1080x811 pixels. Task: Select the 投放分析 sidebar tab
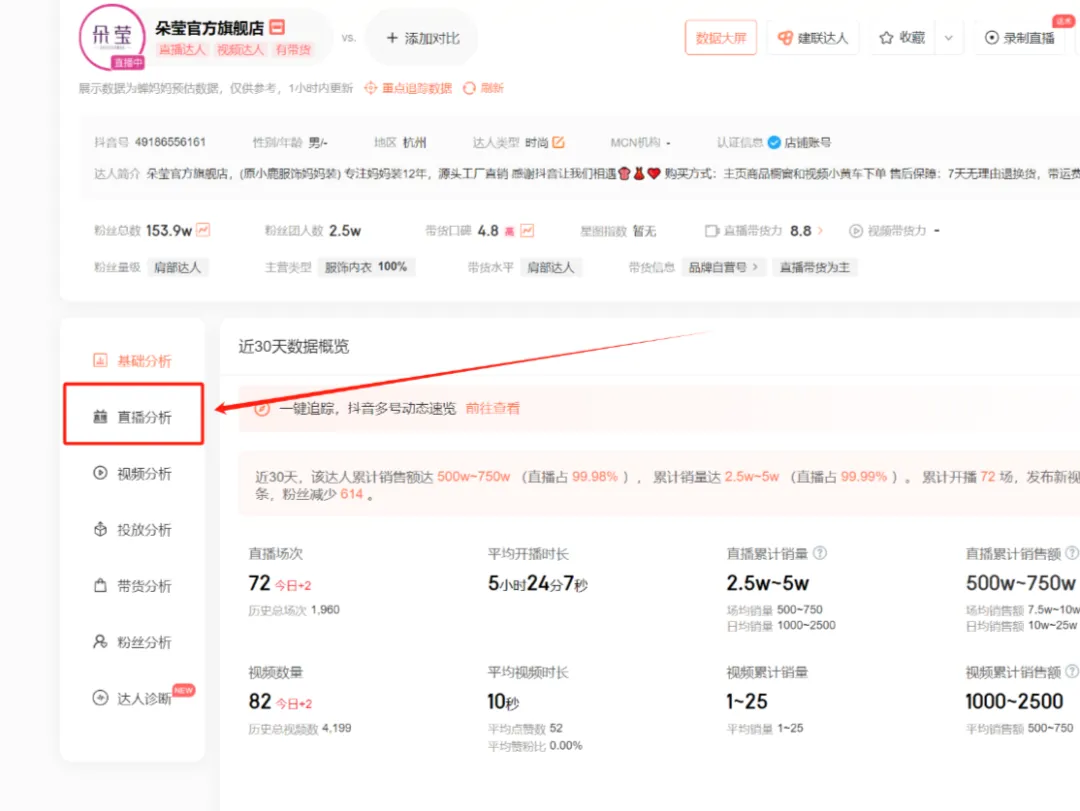(x=132, y=529)
